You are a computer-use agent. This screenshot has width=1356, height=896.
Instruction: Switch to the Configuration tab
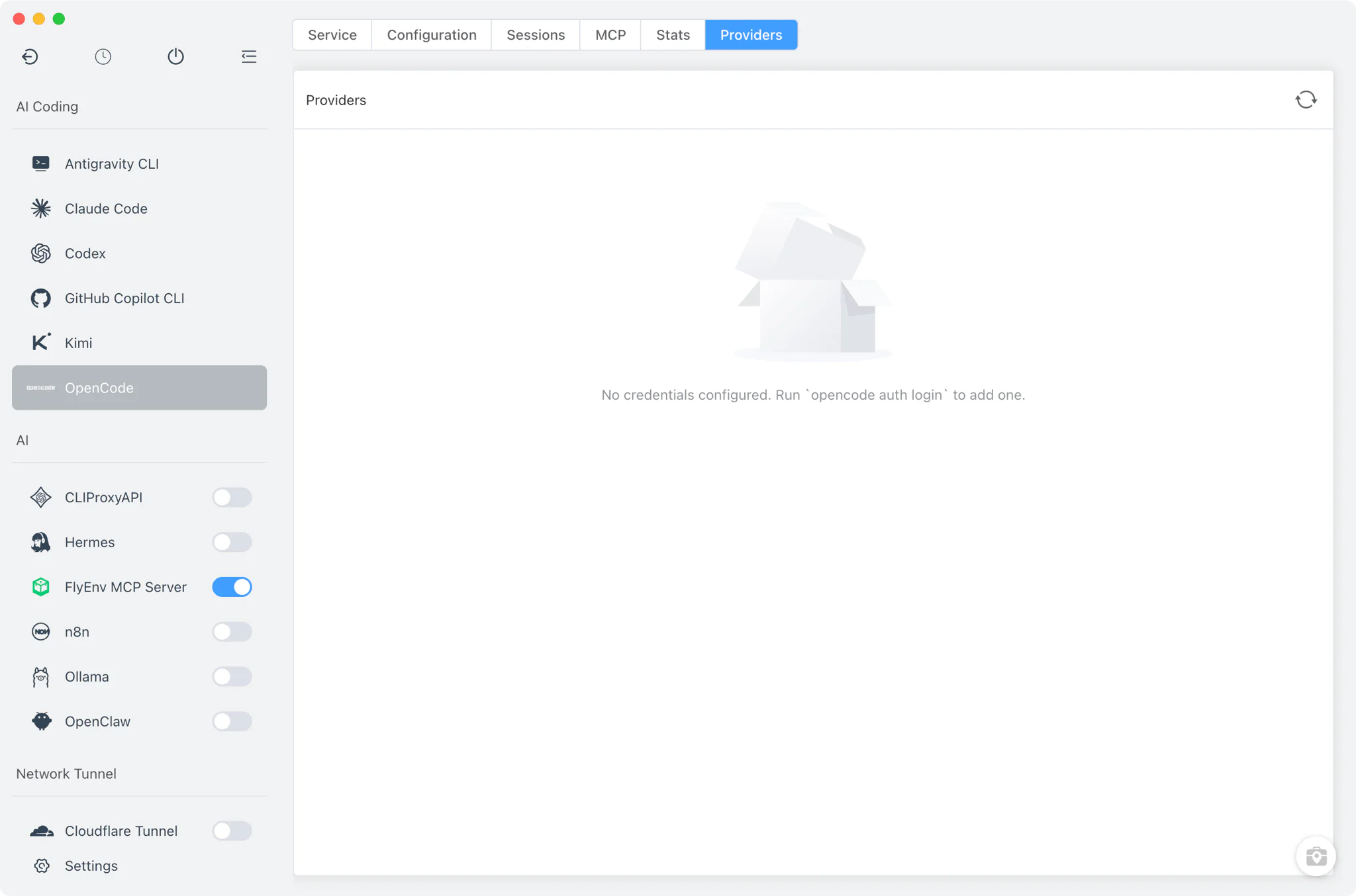[x=432, y=35]
